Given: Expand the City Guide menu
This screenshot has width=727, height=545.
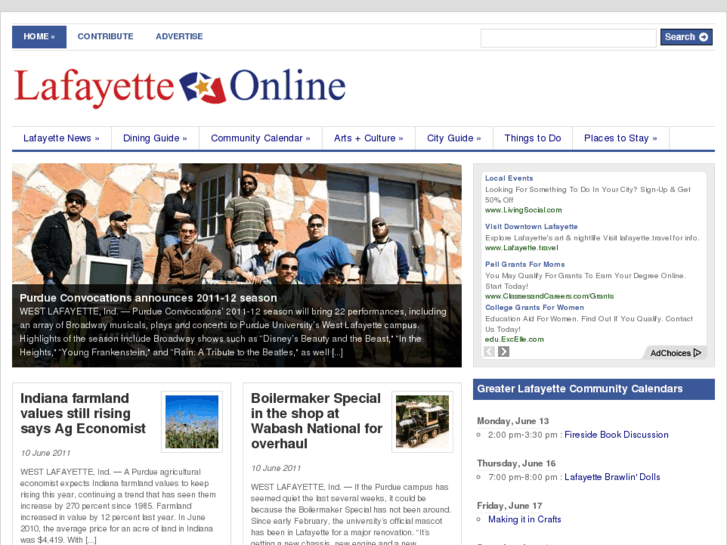Looking at the screenshot, I should pos(454,138).
